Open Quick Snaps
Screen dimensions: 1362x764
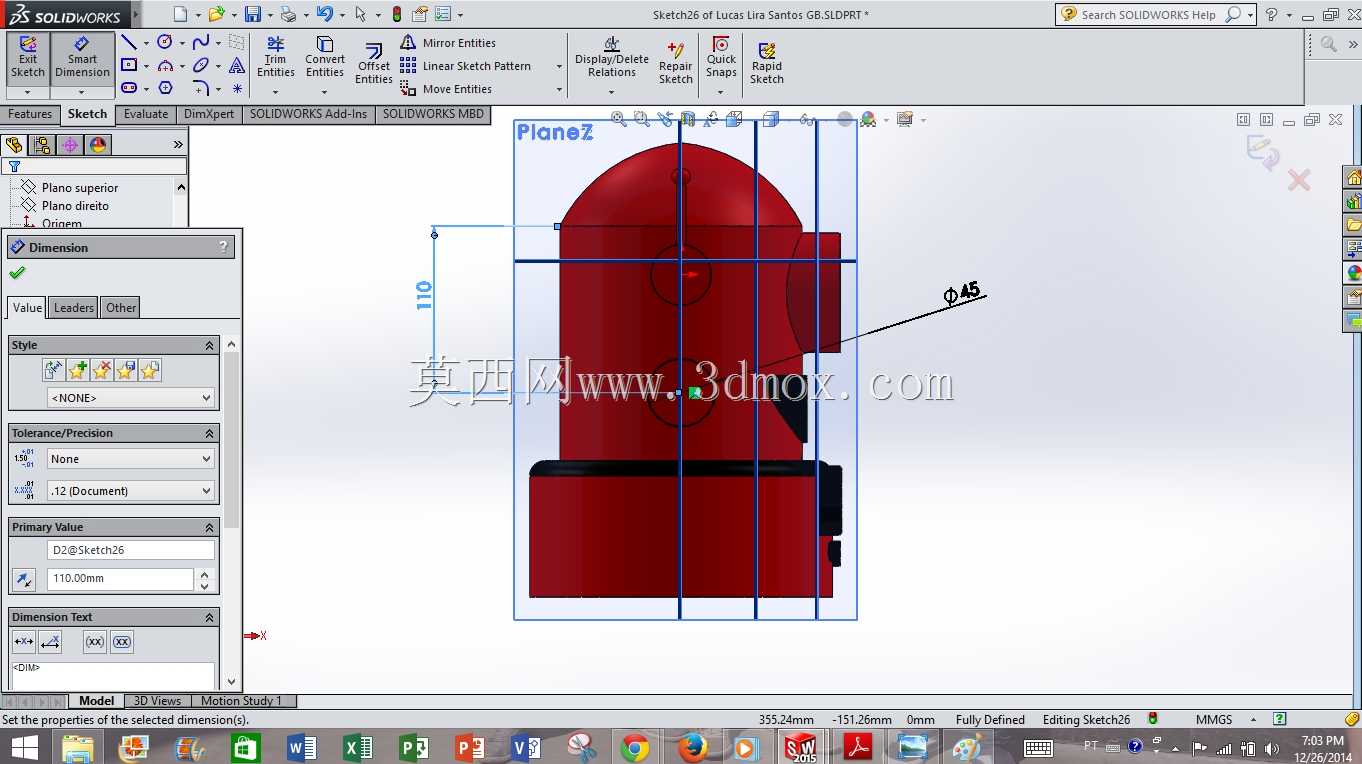(x=721, y=57)
